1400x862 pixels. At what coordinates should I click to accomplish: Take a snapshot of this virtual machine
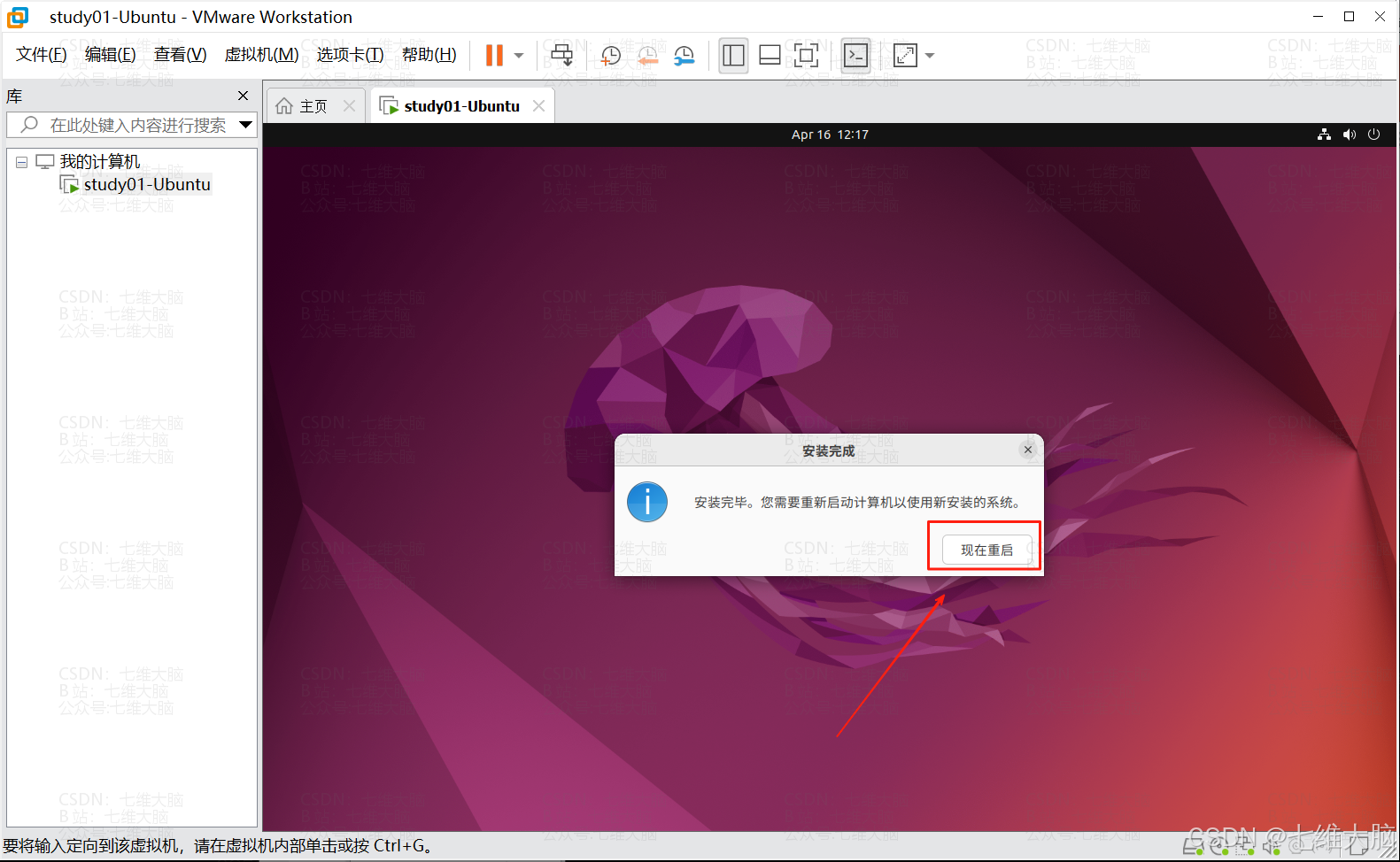pos(611,56)
